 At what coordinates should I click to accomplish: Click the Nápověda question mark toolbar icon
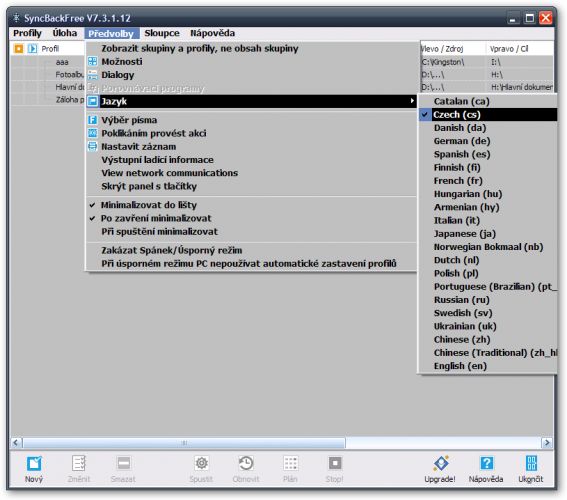(486, 463)
